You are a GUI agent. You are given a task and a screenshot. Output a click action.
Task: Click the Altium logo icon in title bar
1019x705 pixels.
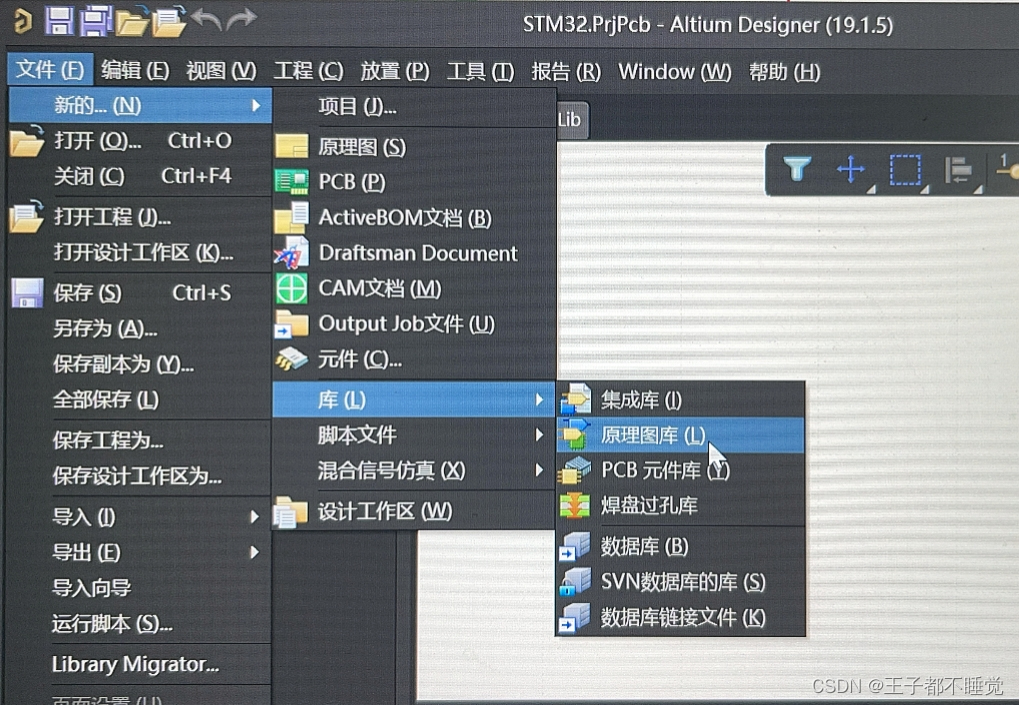(23, 21)
